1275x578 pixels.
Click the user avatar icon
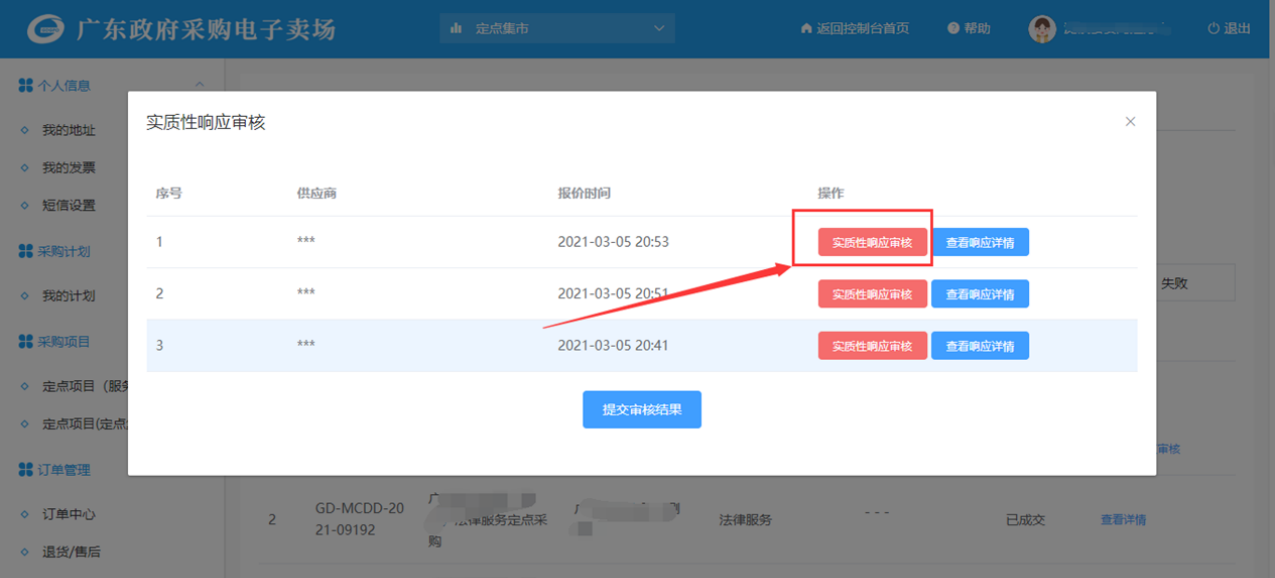point(1042,29)
